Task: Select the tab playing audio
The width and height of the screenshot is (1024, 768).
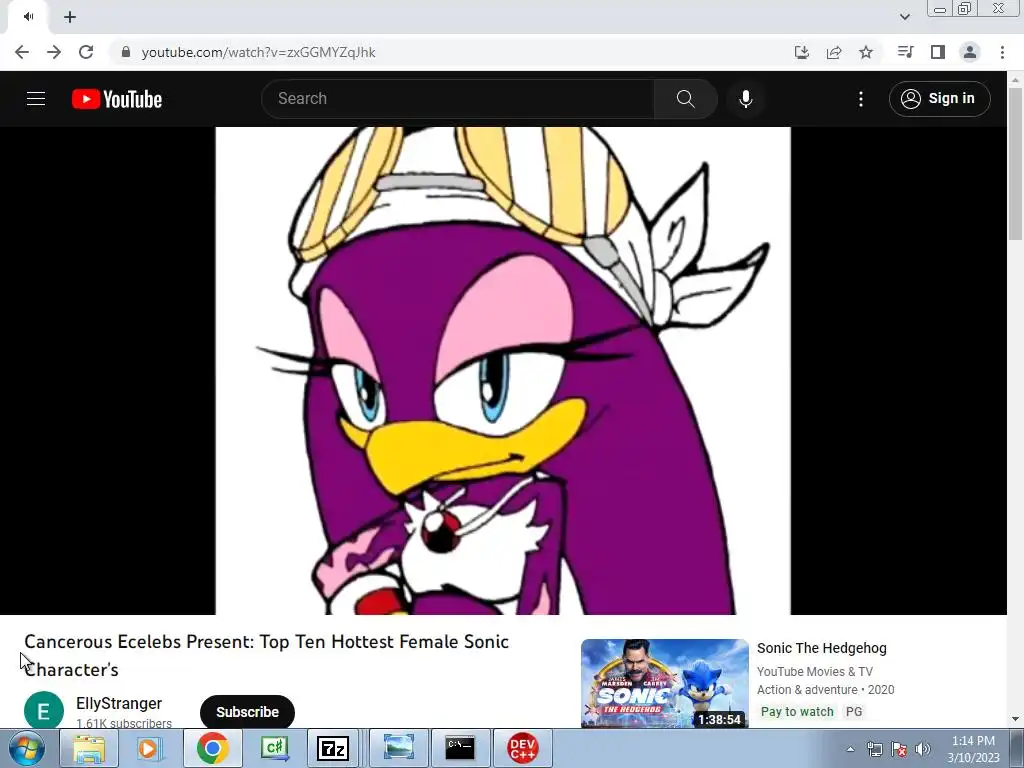Action: [x=28, y=17]
